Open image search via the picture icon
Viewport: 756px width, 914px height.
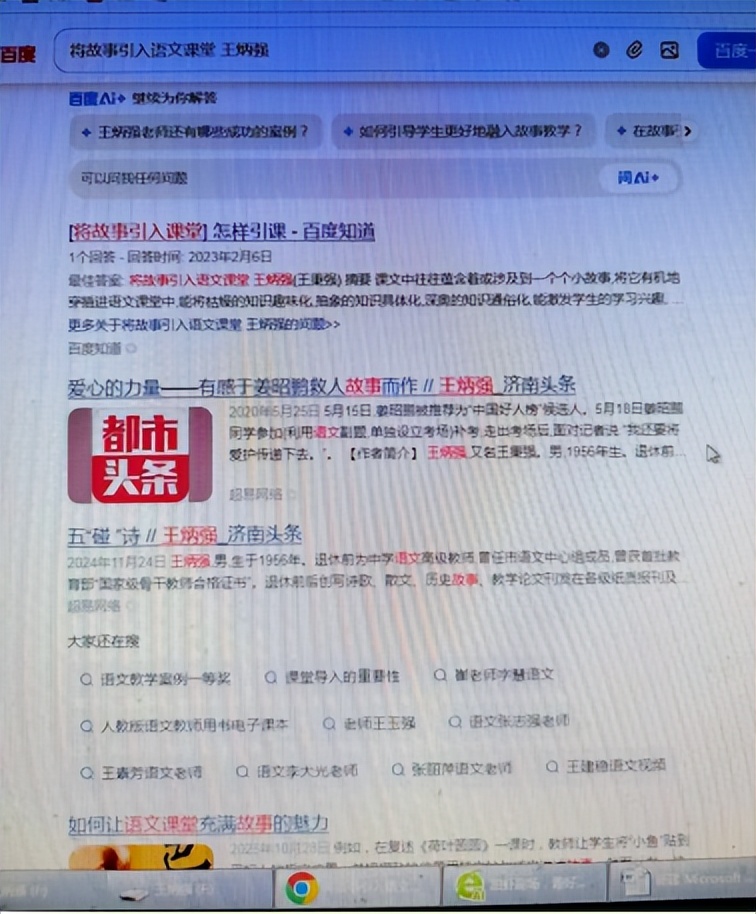pos(669,50)
